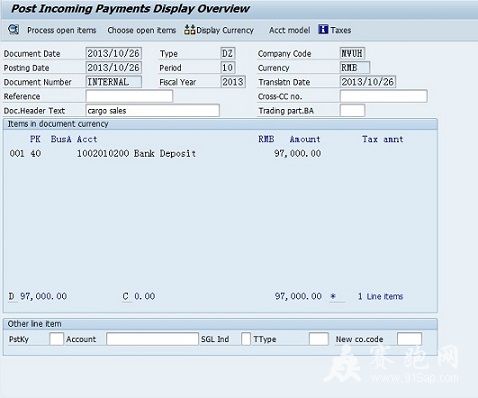This screenshot has width=478, height=398.
Task: Focus the PstKy input field
Action: click(56, 339)
